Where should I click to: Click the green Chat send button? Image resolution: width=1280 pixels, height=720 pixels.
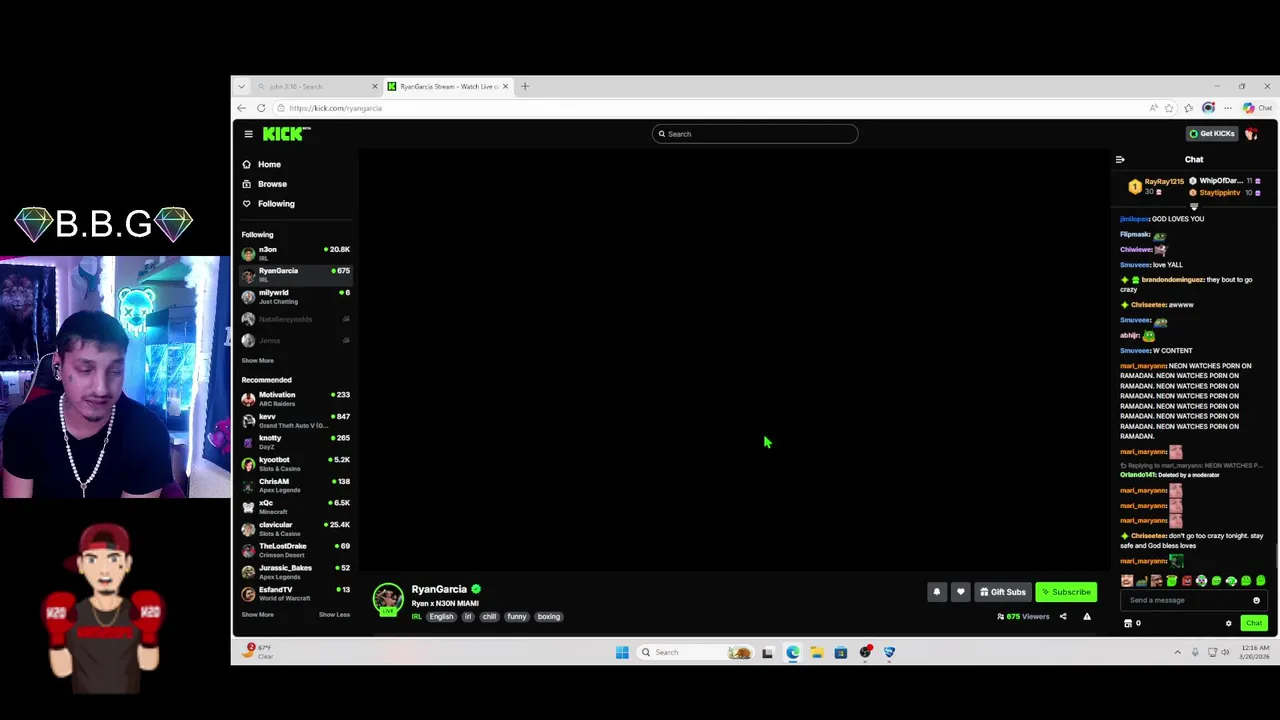tap(1254, 624)
